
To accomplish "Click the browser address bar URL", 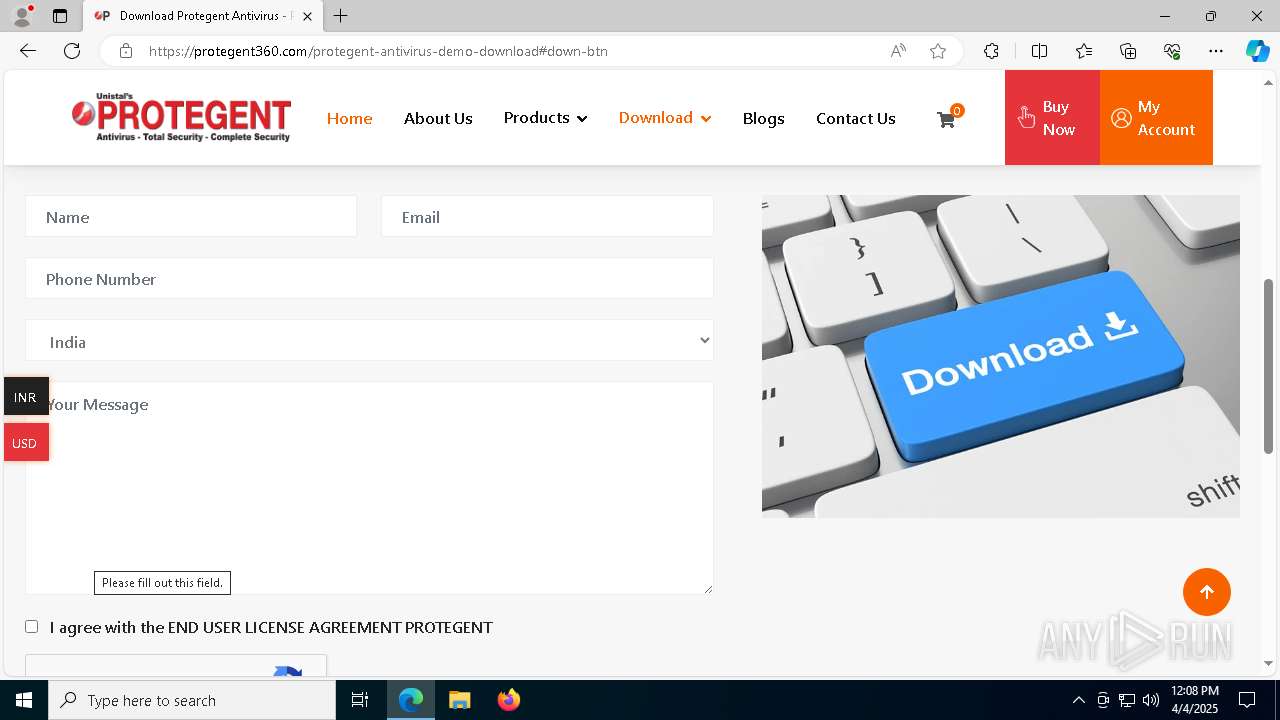I will tap(378, 51).
